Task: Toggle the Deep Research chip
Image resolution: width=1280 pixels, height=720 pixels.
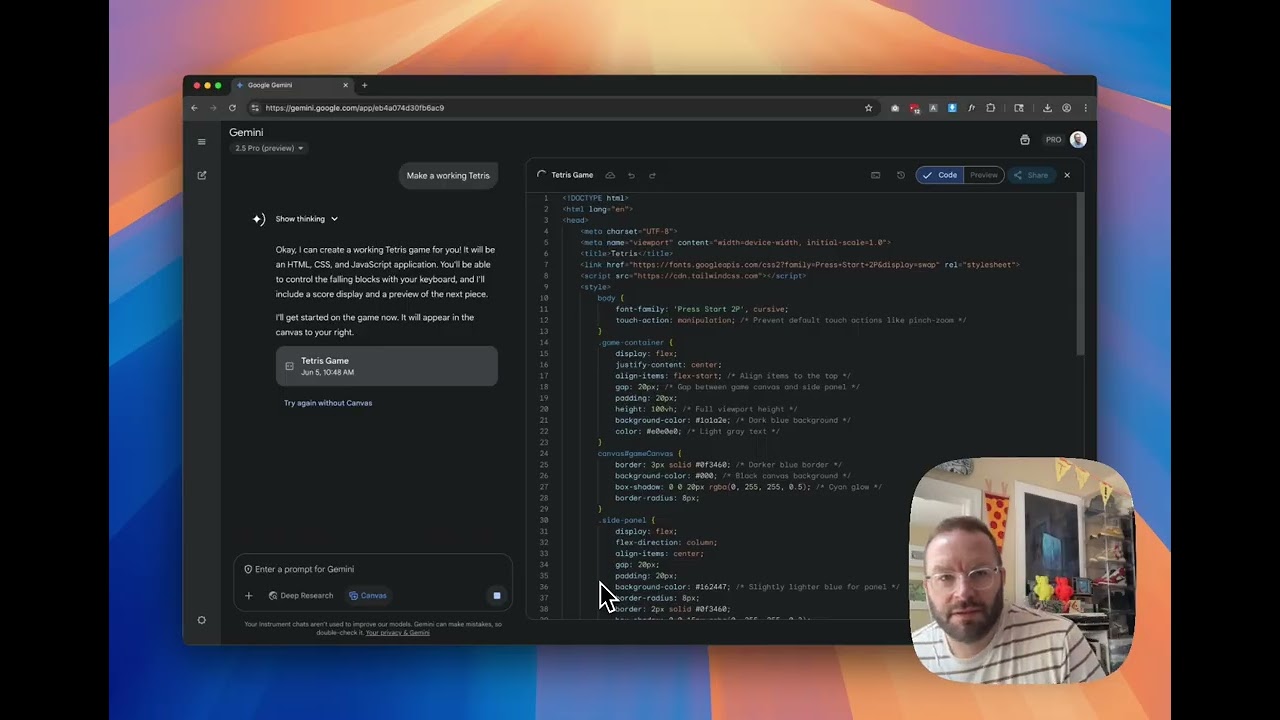Action: [301, 596]
